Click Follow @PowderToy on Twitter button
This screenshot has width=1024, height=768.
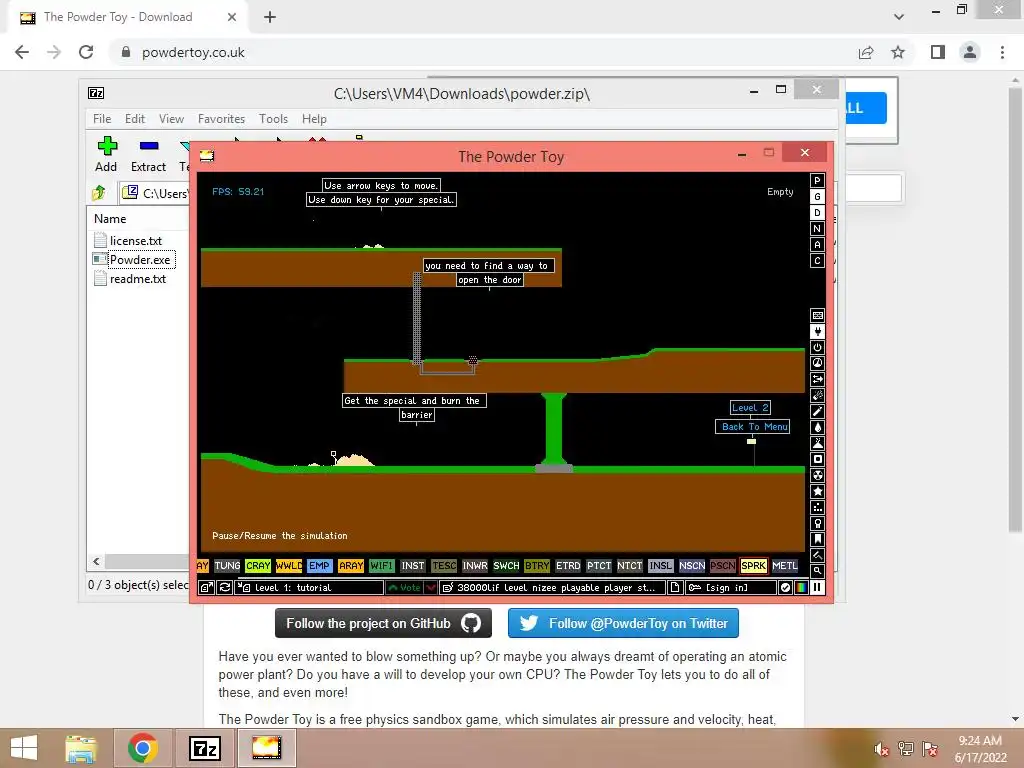(x=623, y=623)
